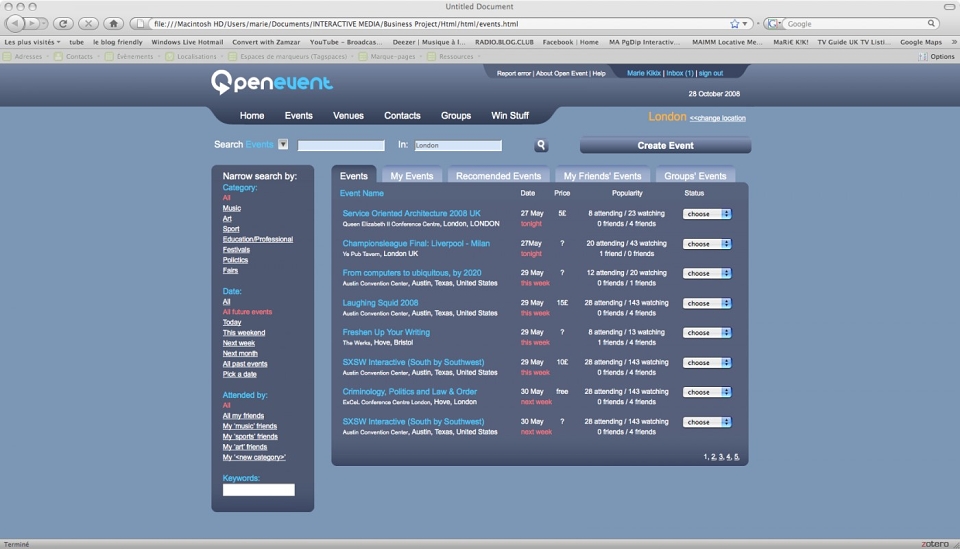The width and height of the screenshot is (960, 549).
Task: Filter date by This weekend
Action: pos(244,333)
